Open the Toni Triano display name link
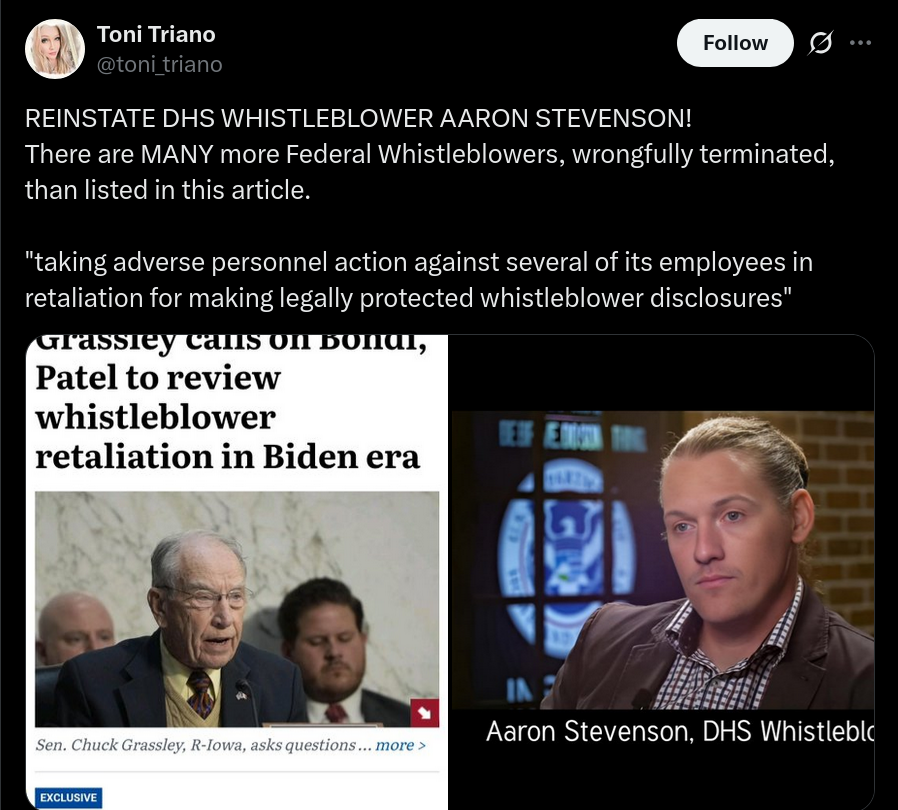This screenshot has height=810, width=898. [156, 34]
